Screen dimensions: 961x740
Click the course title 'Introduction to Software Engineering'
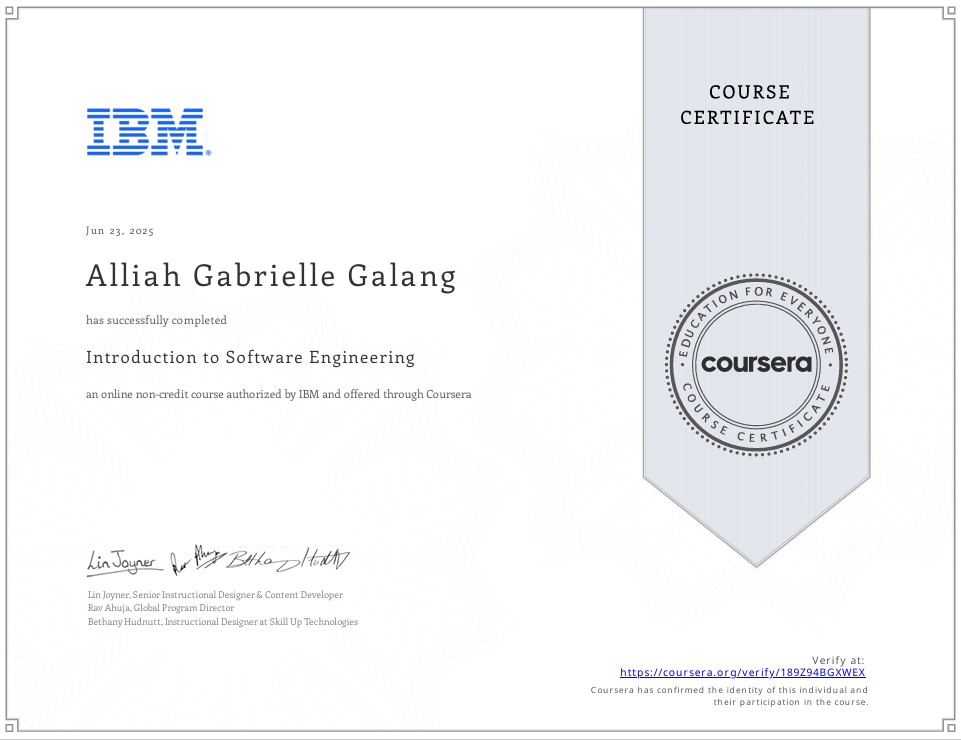pos(250,357)
